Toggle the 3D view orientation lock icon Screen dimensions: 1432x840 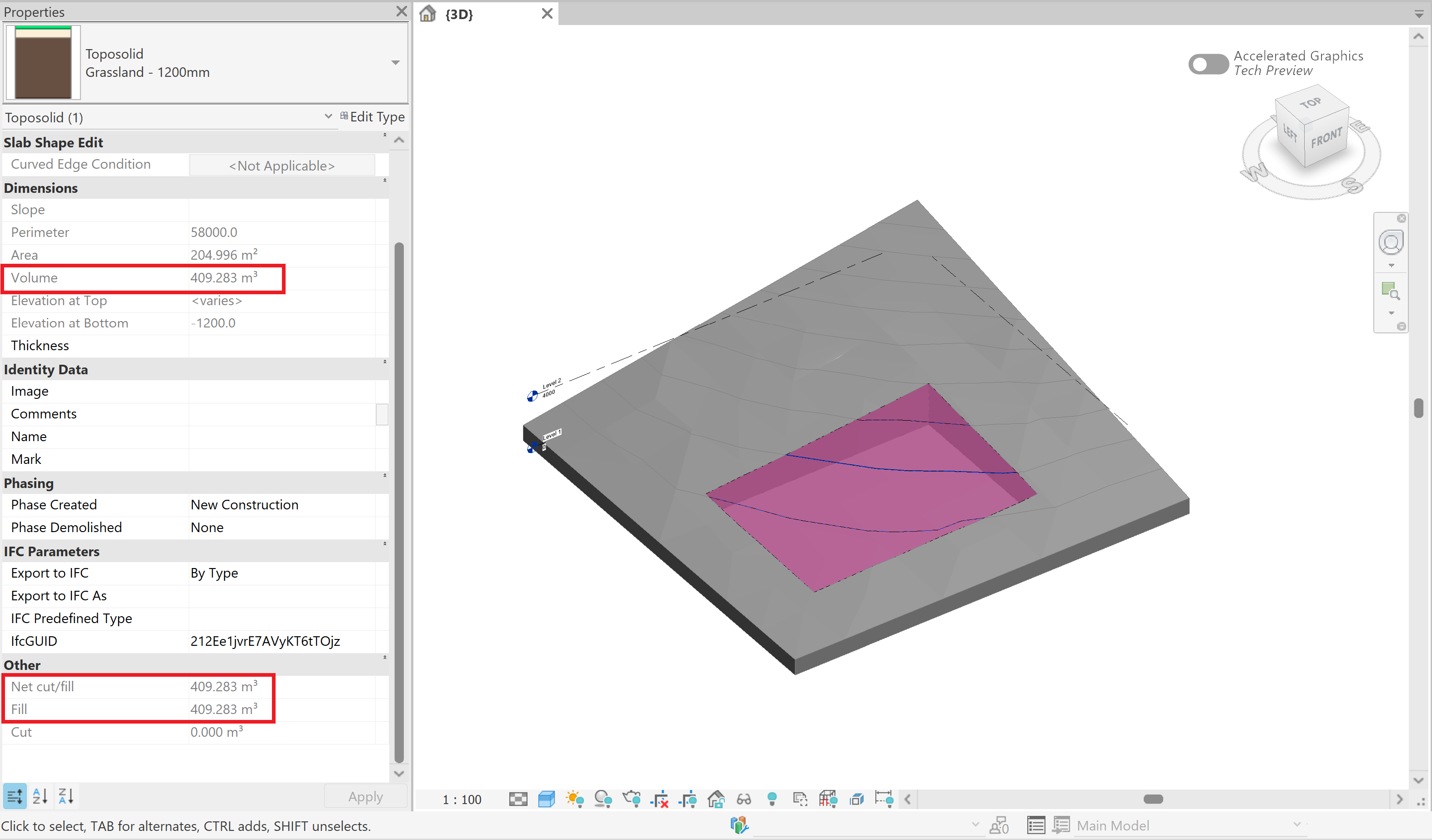pos(716,799)
